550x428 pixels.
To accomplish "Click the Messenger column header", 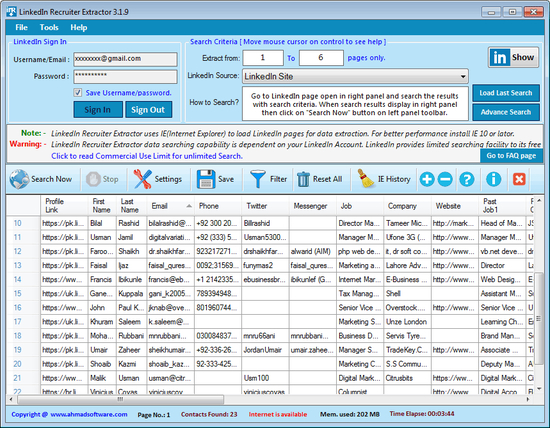I will (313, 206).
